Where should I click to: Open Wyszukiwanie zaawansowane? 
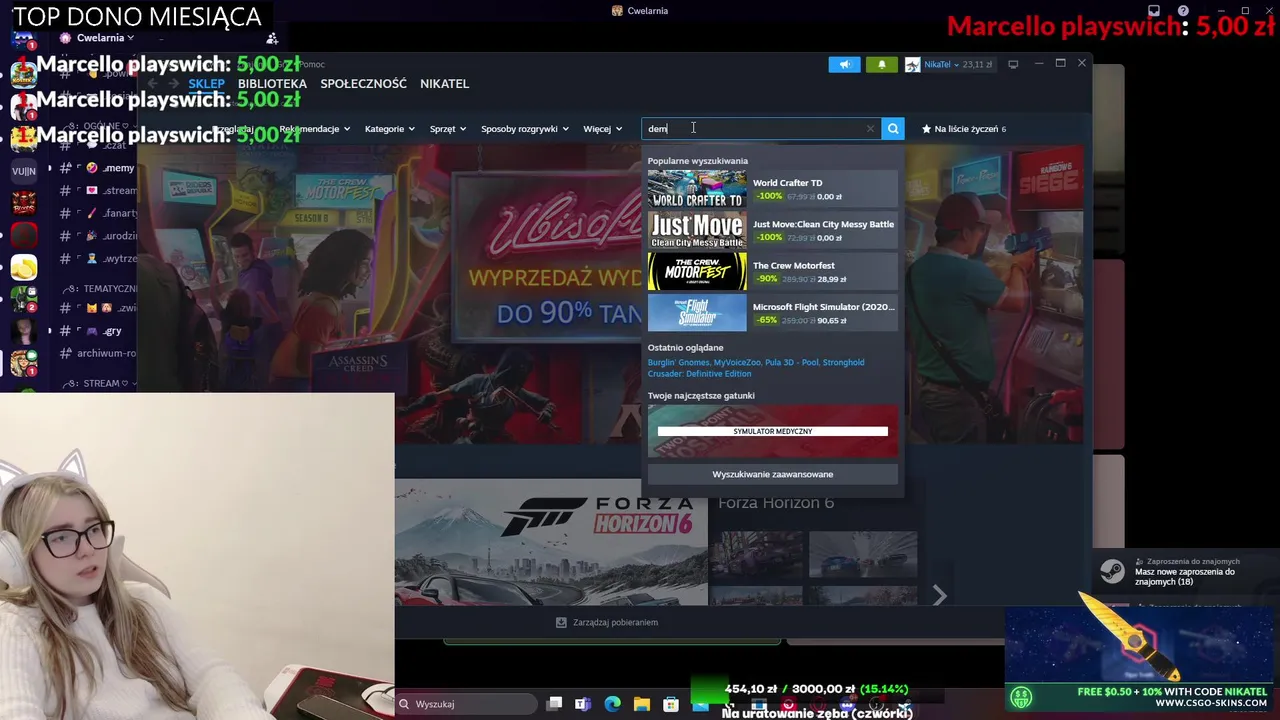tap(772, 474)
